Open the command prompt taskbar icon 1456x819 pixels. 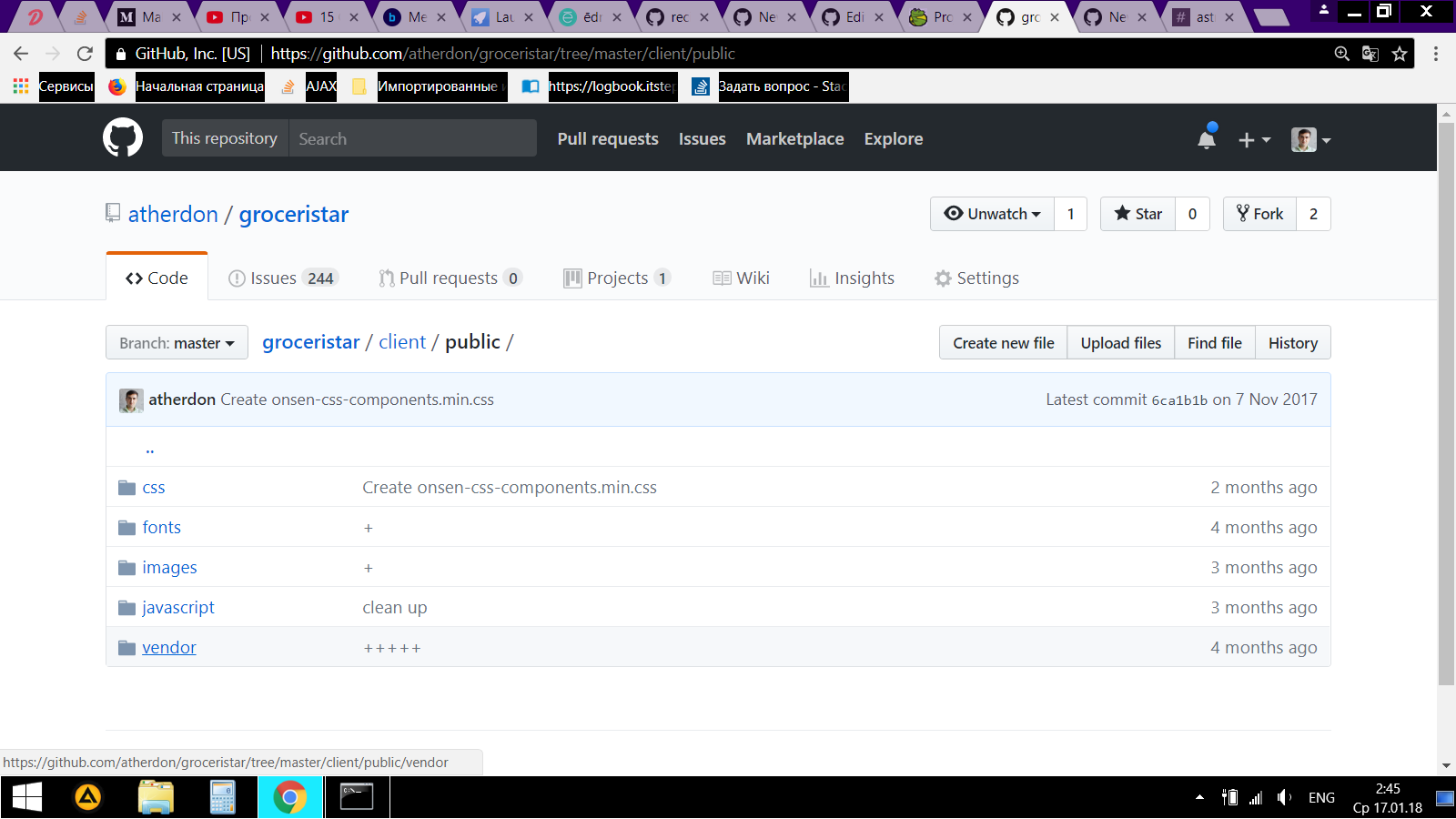point(357,798)
